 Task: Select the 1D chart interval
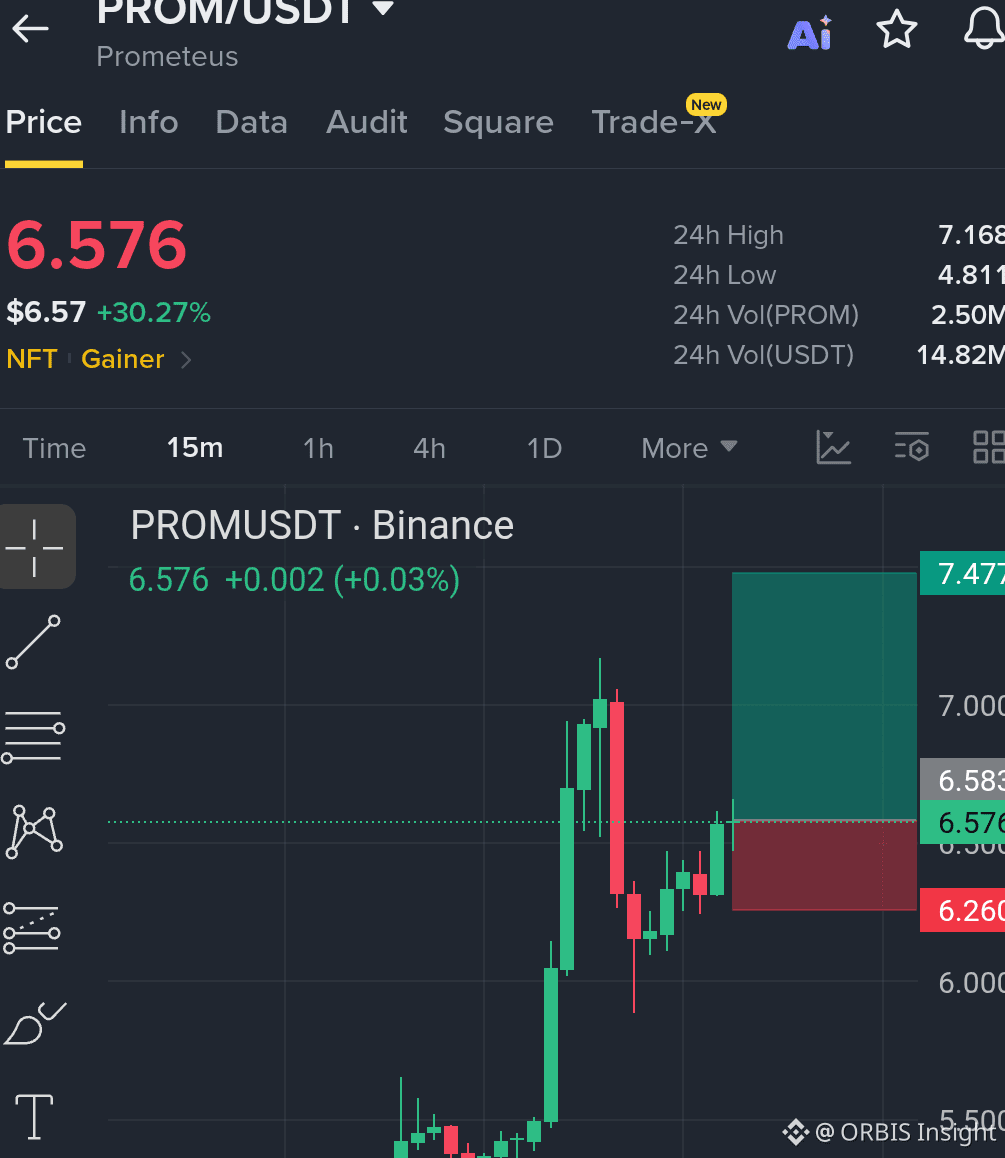[544, 448]
